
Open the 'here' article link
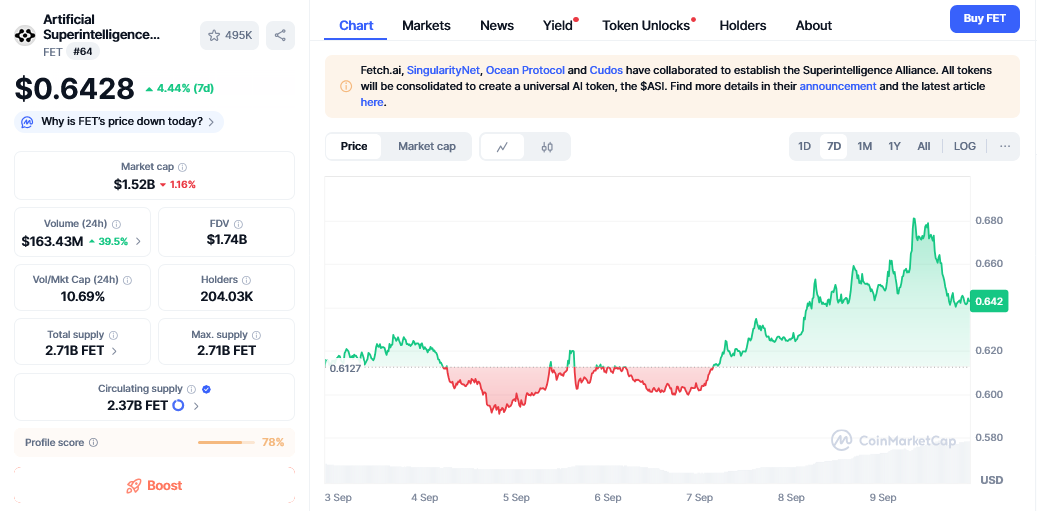tap(372, 102)
